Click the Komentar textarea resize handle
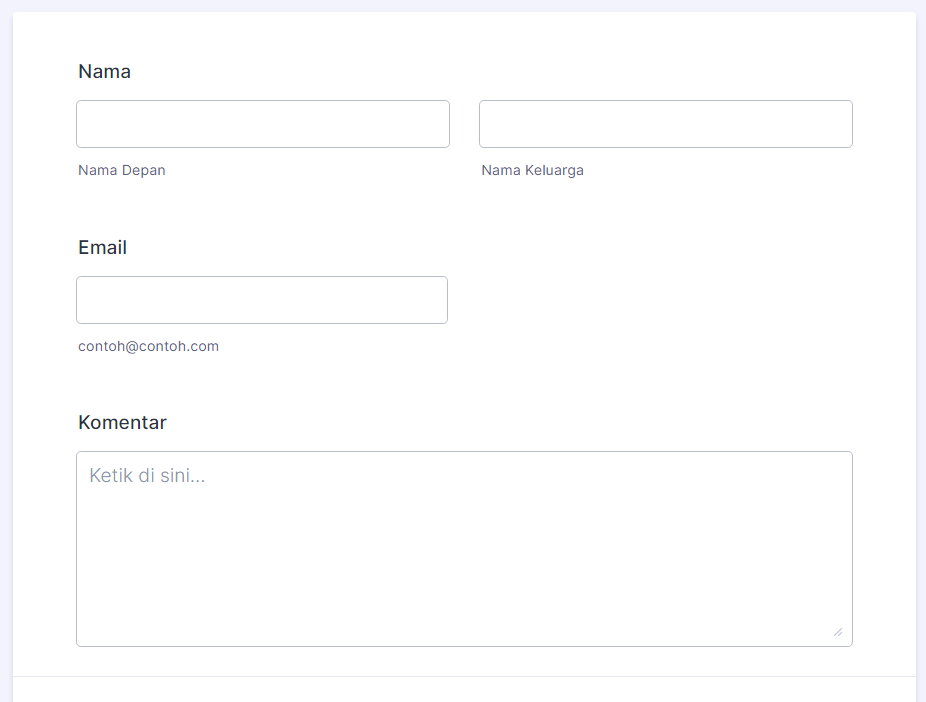The image size is (926, 702). tap(837, 631)
